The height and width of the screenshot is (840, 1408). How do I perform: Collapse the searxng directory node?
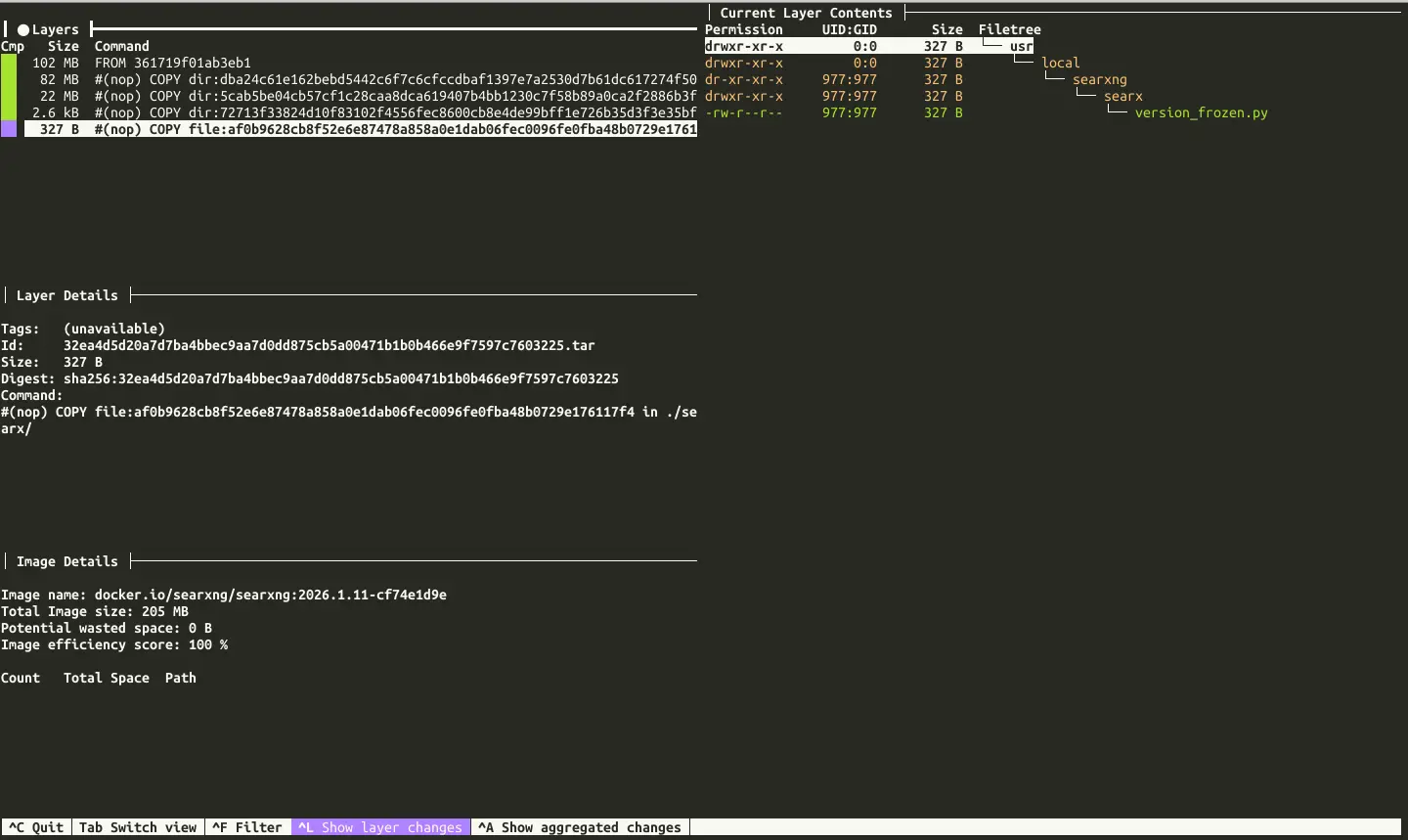(x=1099, y=79)
